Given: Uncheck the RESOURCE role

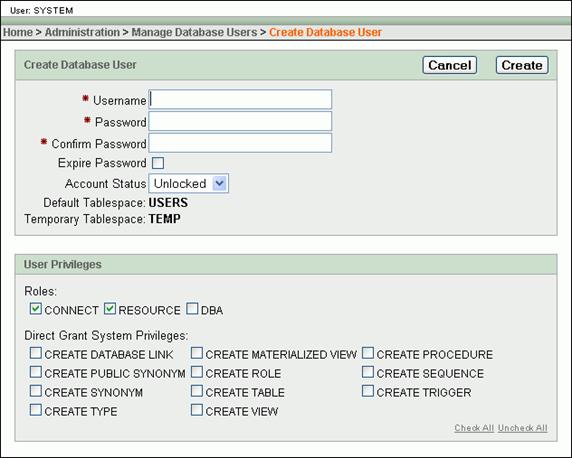Looking at the screenshot, I should coord(110,309).
